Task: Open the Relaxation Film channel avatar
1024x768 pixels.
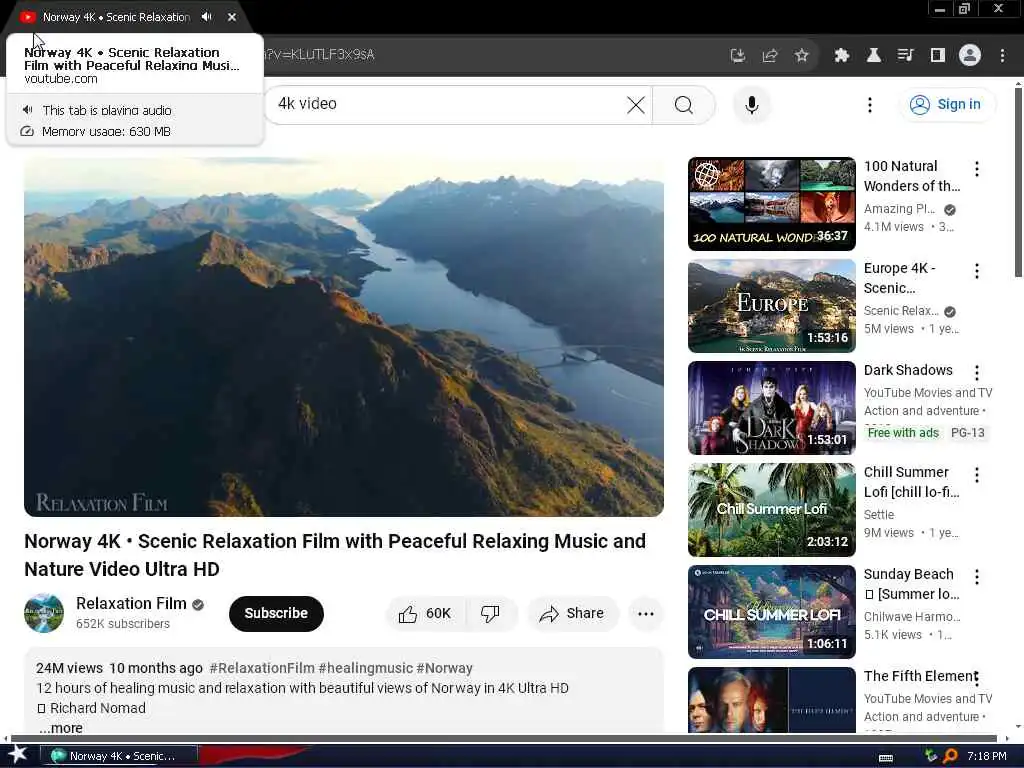Action: coord(44,613)
